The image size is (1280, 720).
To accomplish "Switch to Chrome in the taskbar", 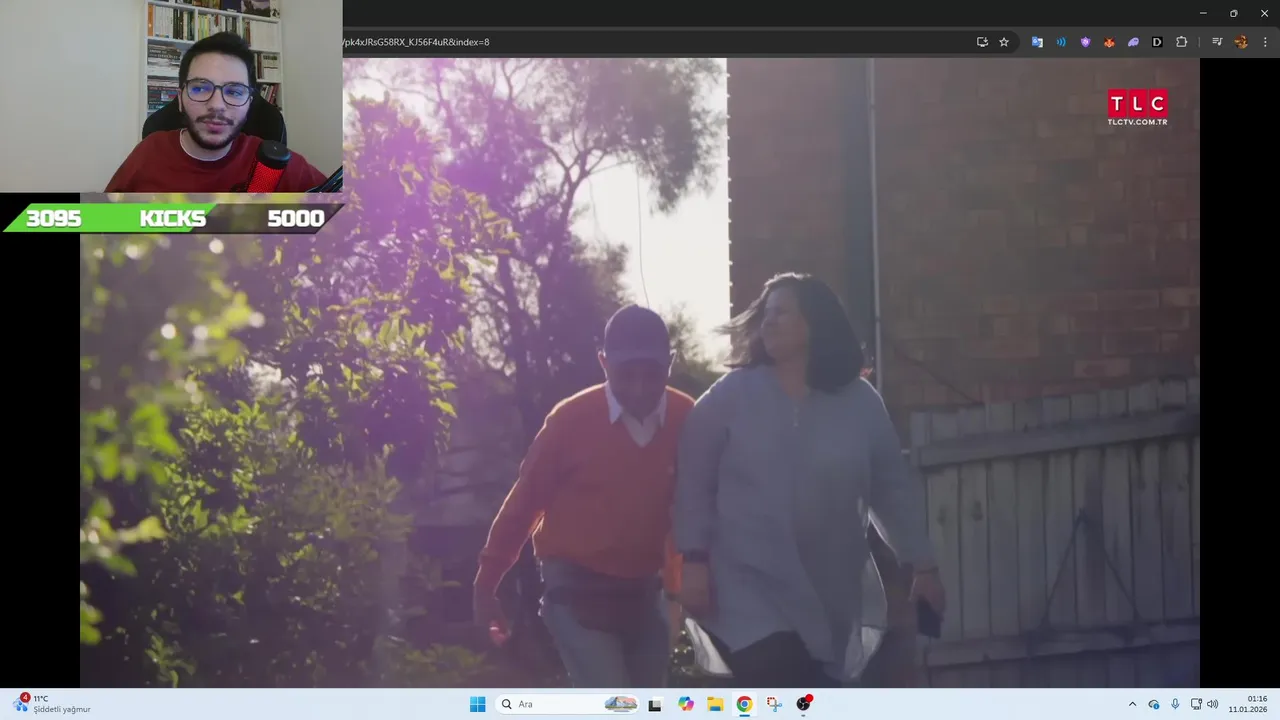I will pyautogui.click(x=744, y=704).
